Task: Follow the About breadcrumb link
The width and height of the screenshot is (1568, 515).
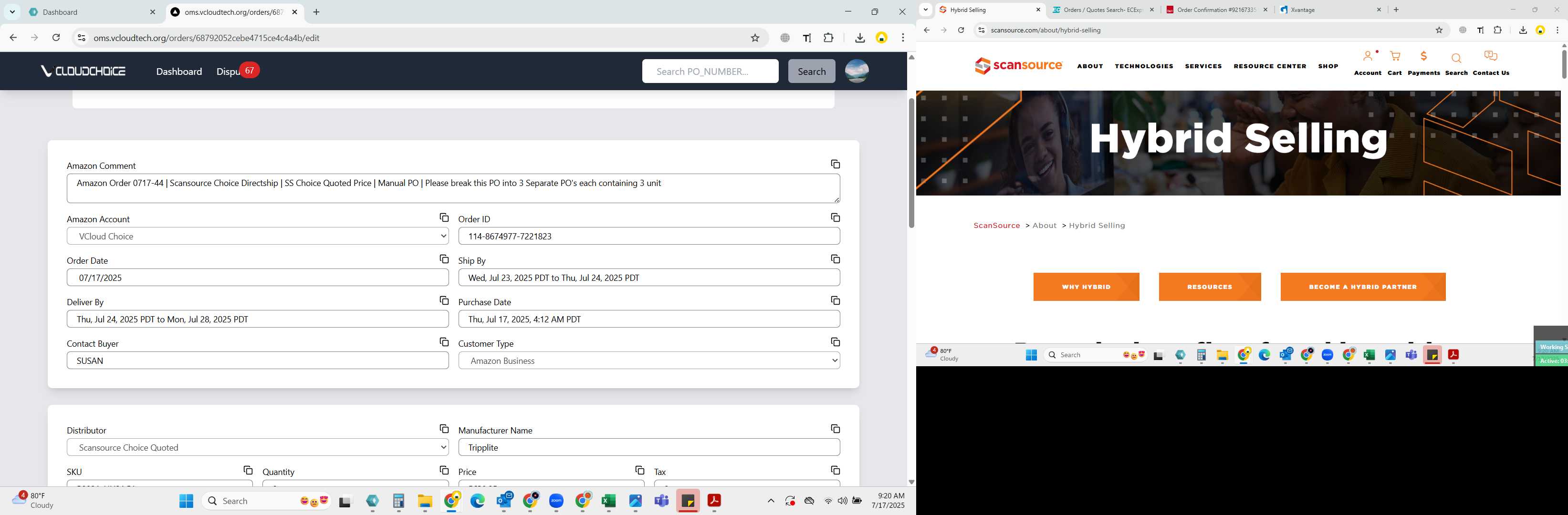Action: [x=1044, y=226]
